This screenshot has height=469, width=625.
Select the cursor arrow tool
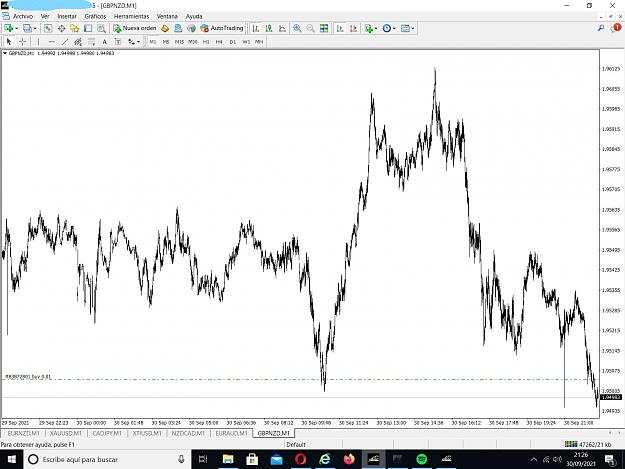(x=9, y=41)
